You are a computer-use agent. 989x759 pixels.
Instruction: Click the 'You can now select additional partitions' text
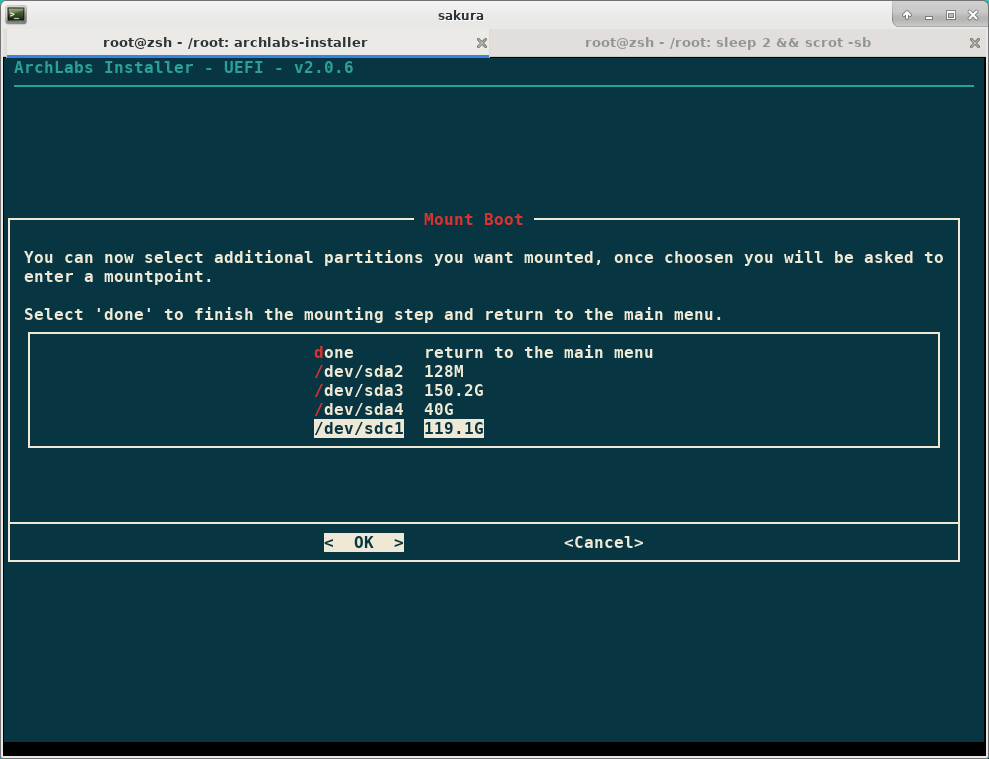coord(484,267)
